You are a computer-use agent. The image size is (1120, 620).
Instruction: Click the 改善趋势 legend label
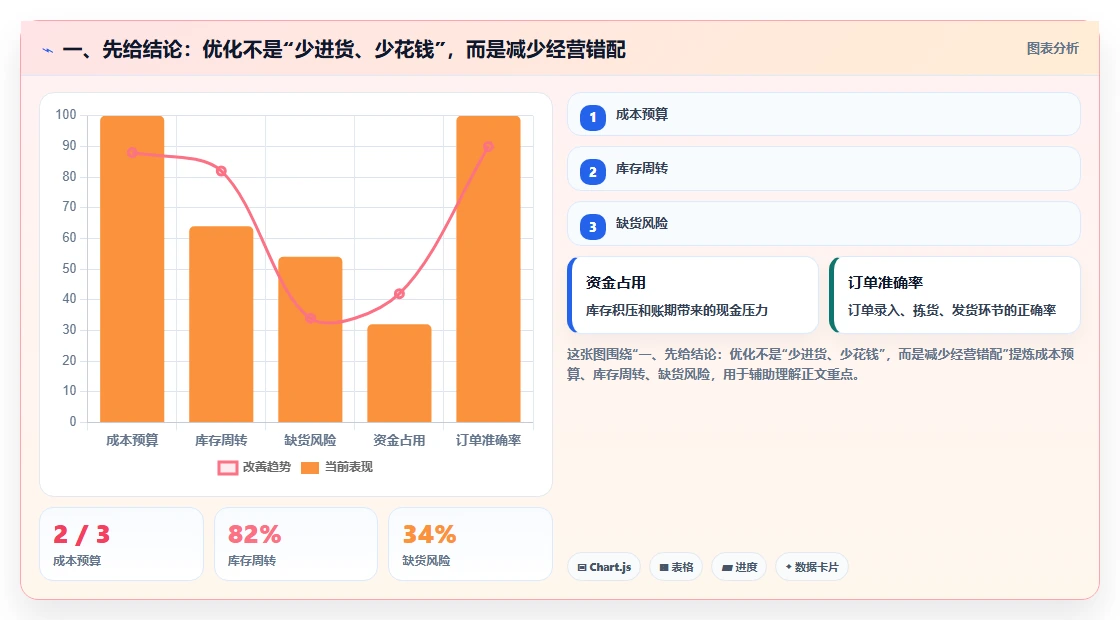(266, 467)
